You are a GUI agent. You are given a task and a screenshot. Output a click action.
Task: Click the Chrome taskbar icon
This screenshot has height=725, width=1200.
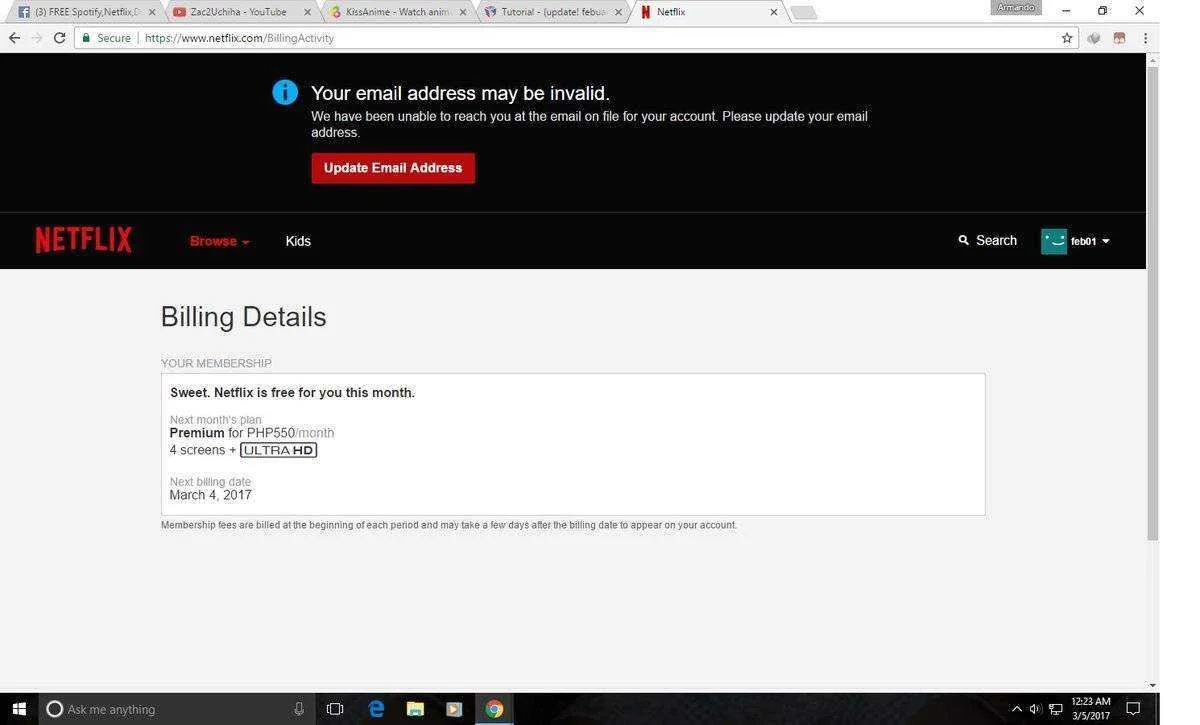(494, 709)
